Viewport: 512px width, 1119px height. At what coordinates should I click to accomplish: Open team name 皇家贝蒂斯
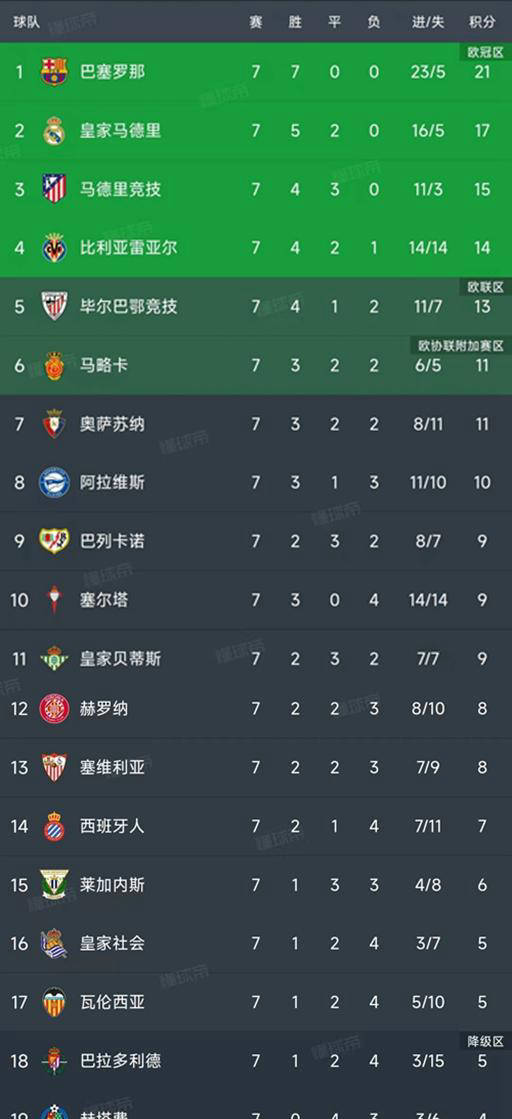tap(120, 658)
